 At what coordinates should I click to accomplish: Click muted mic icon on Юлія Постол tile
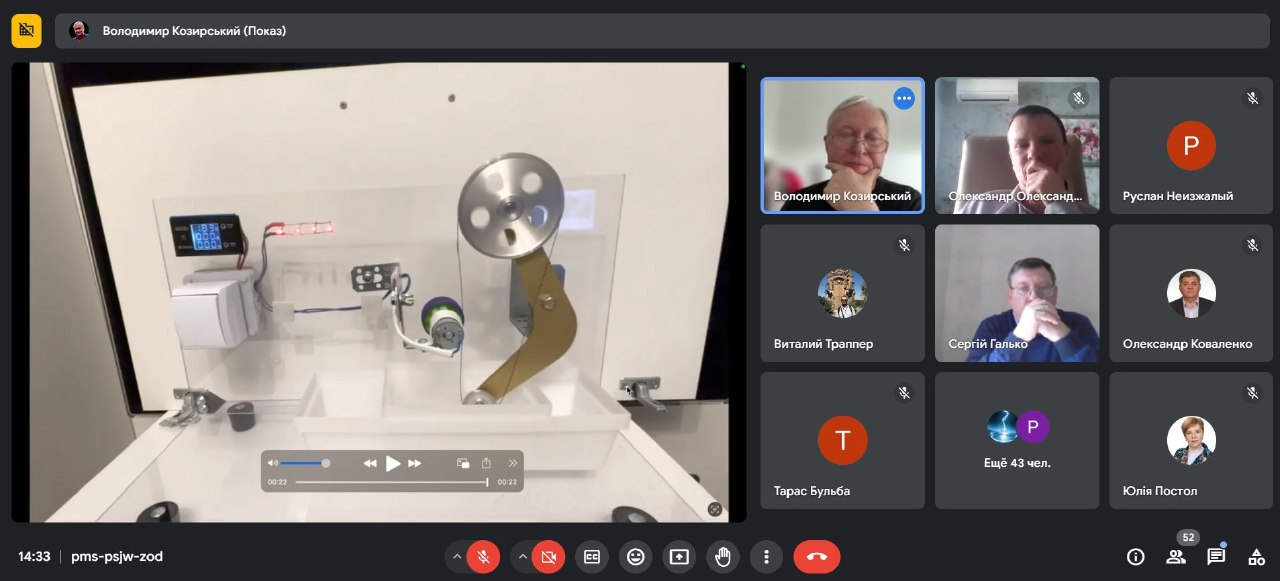coord(1252,393)
